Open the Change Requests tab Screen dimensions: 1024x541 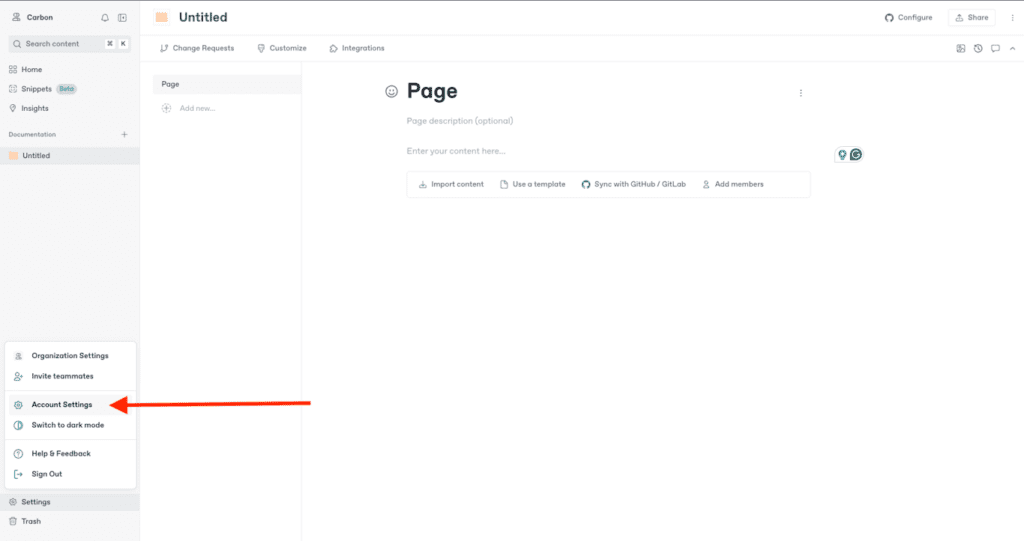pos(197,48)
